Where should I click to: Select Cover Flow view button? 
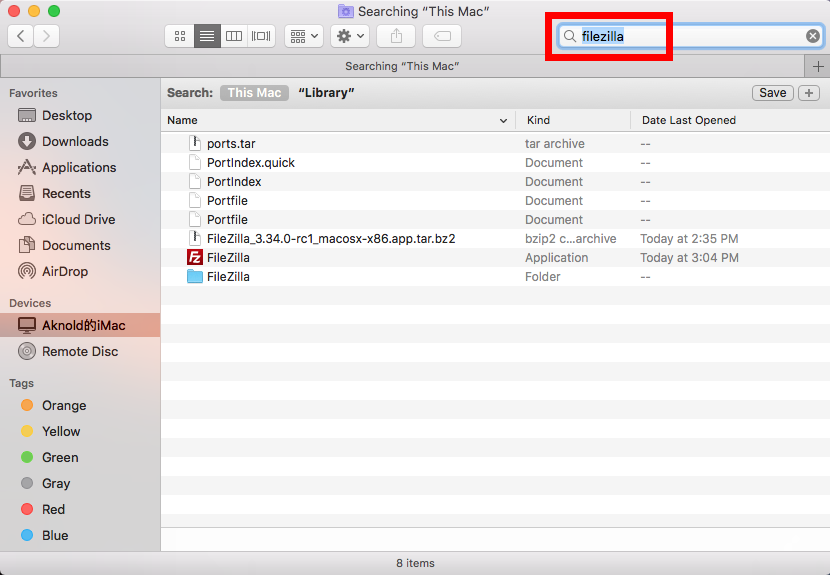click(x=261, y=36)
